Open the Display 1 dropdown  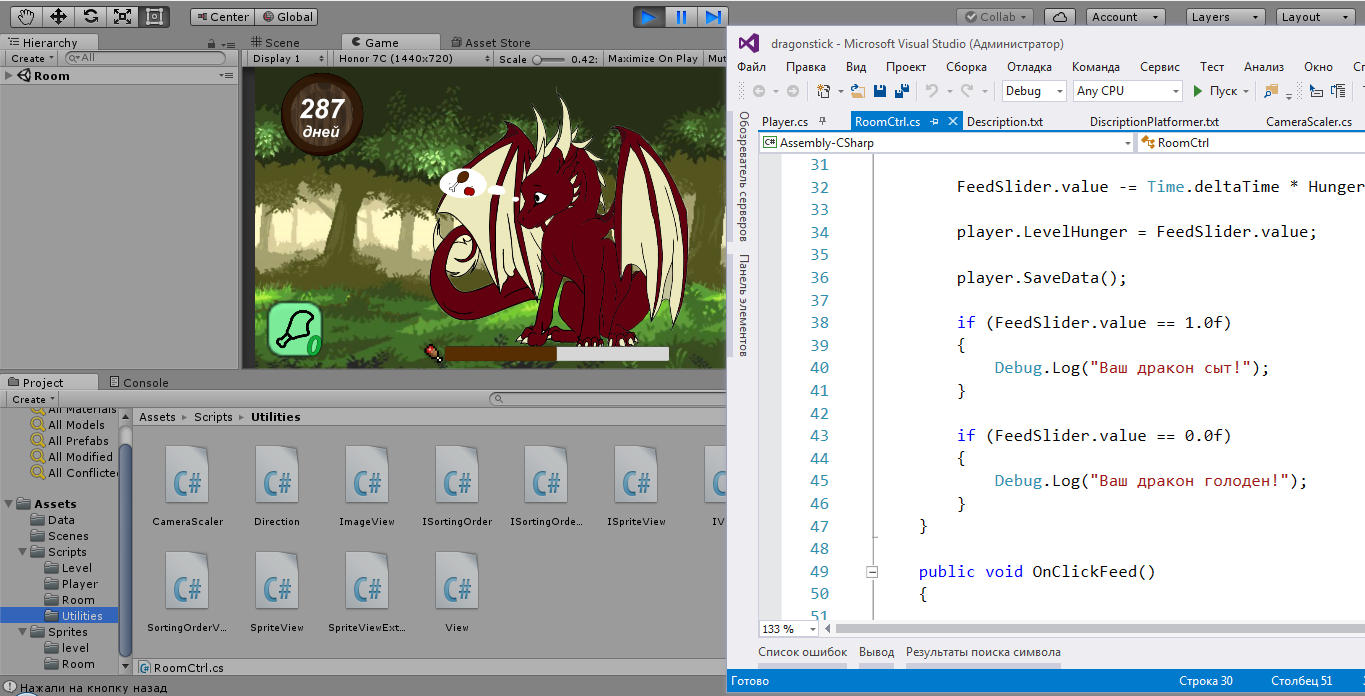click(286, 59)
